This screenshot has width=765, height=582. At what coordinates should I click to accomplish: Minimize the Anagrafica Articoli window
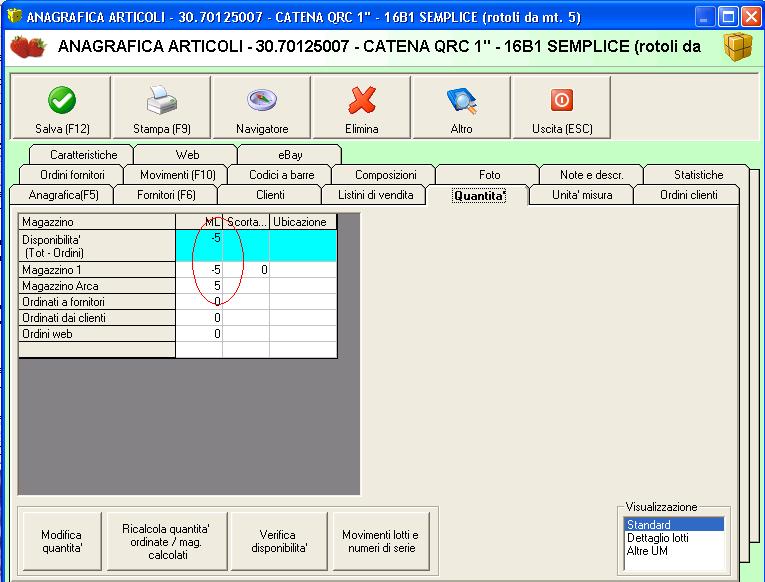pyautogui.click(x=704, y=17)
